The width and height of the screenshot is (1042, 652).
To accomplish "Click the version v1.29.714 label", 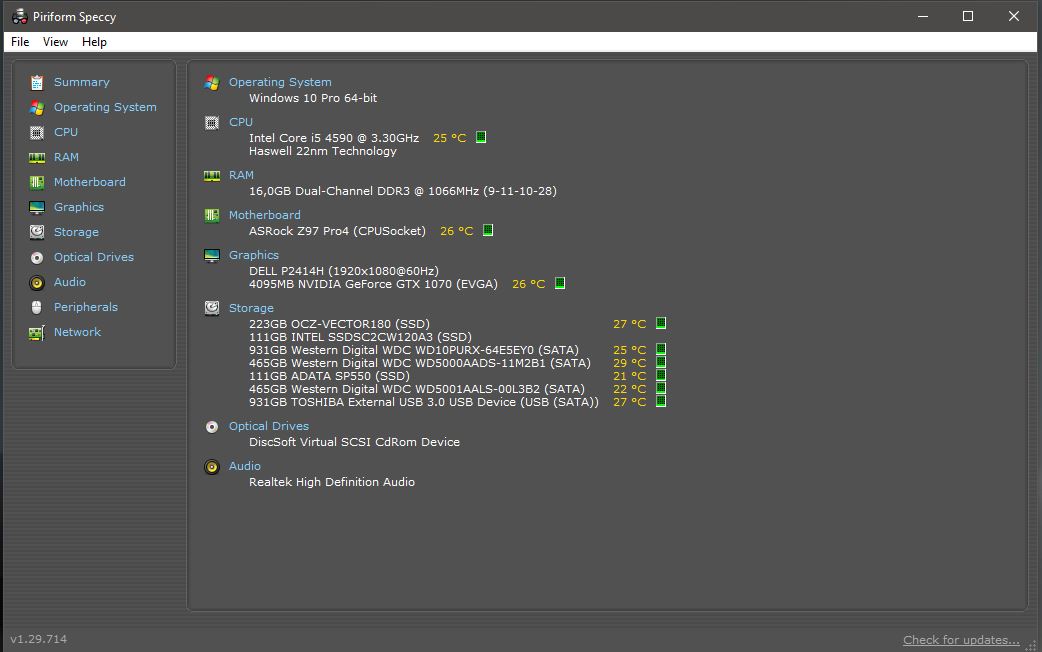I will [x=39, y=639].
